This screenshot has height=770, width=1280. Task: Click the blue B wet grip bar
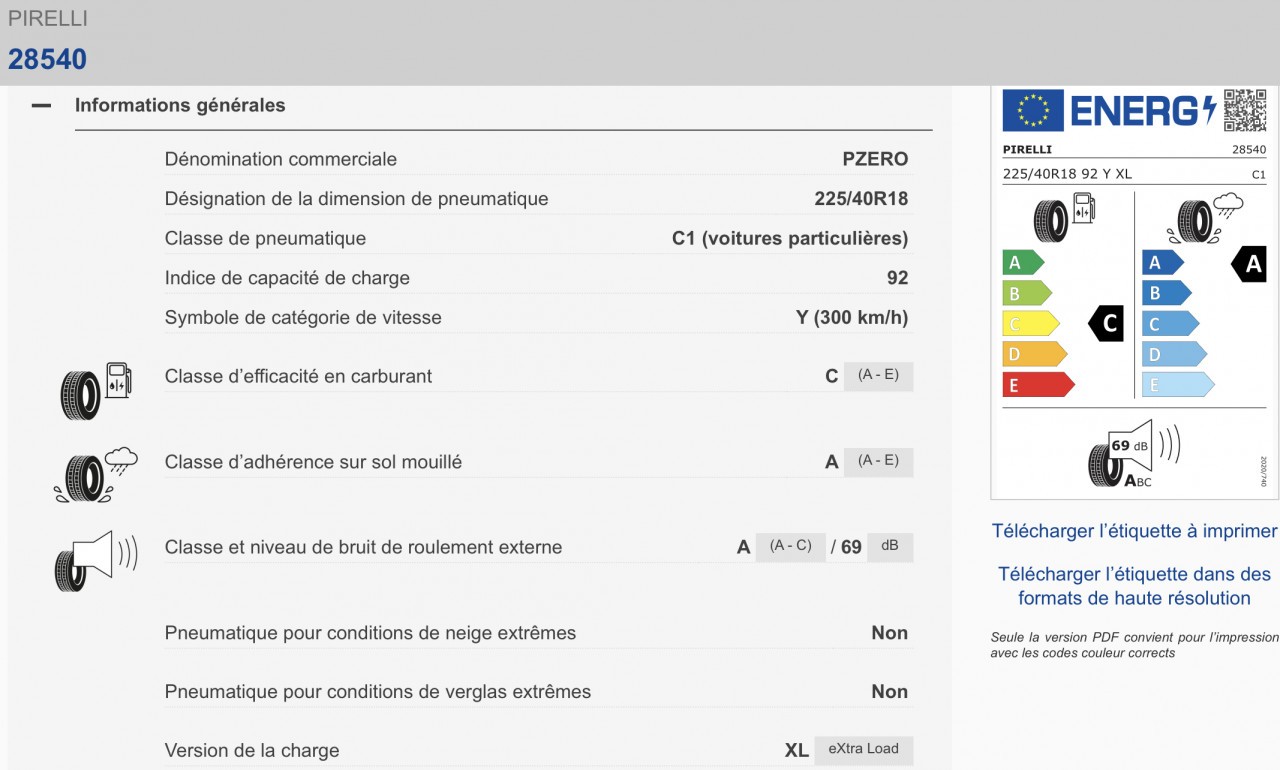[1167, 294]
